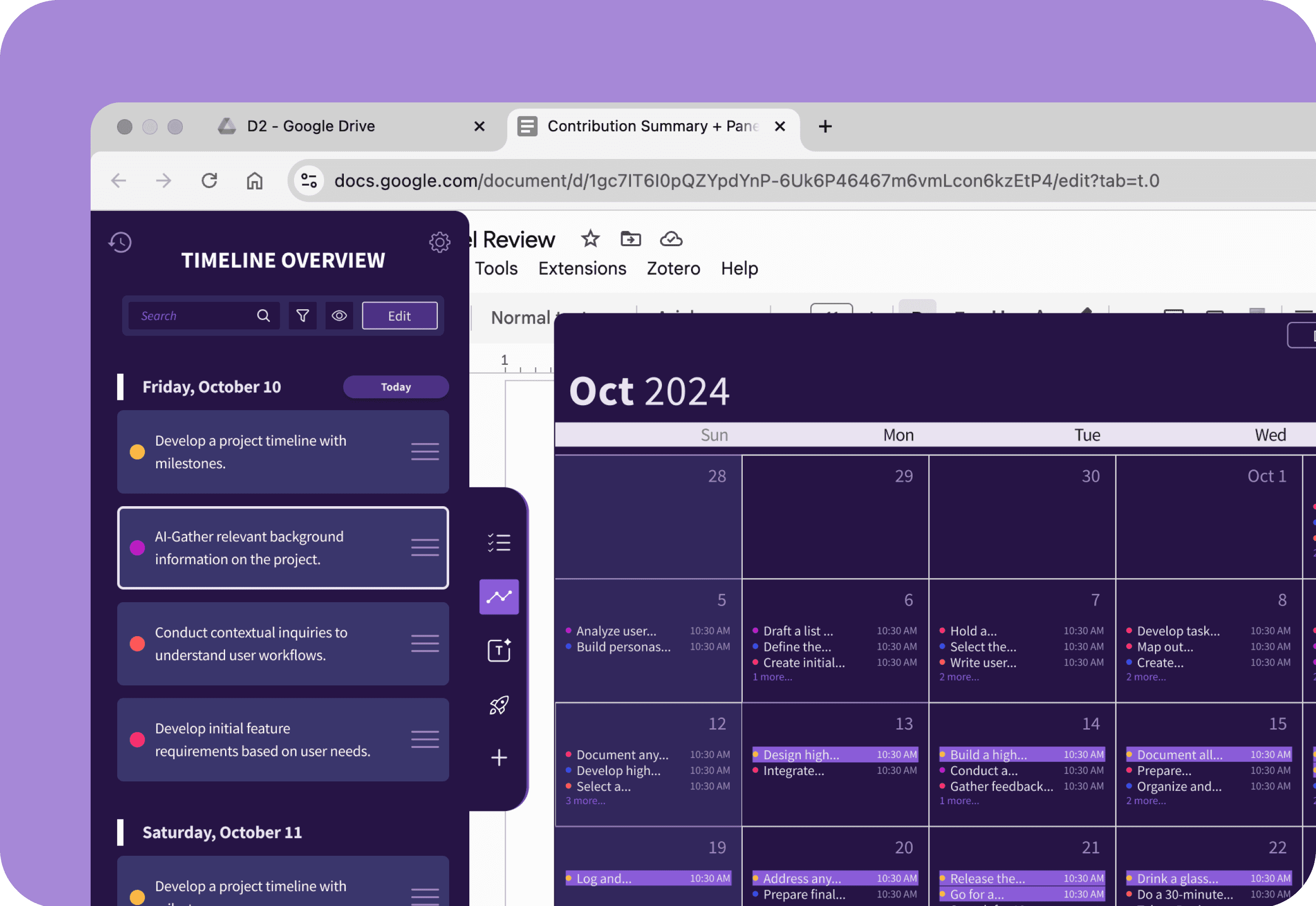
Task: Click the rocket launch icon
Action: [498, 705]
